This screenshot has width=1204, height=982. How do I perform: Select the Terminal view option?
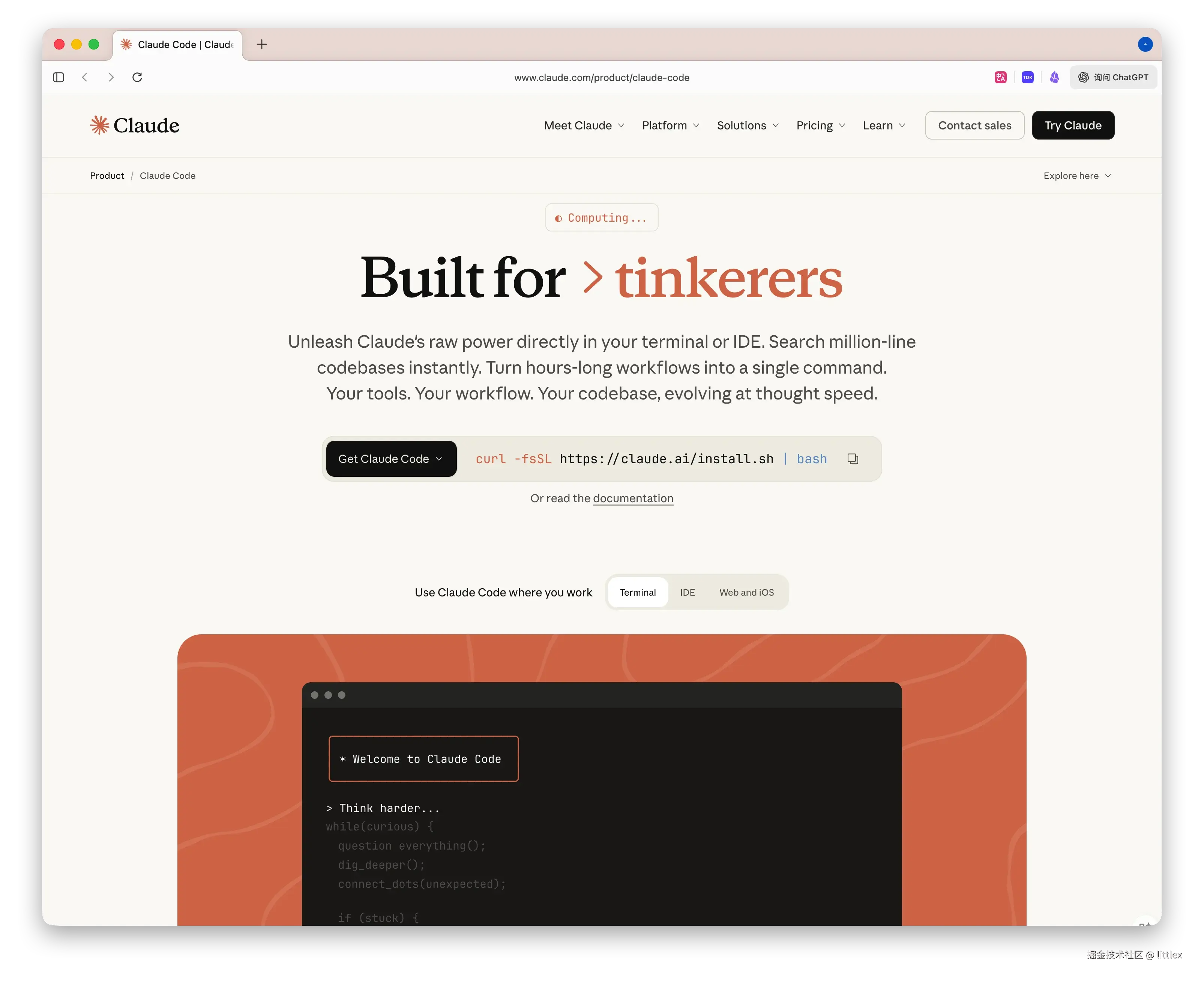[637, 592]
